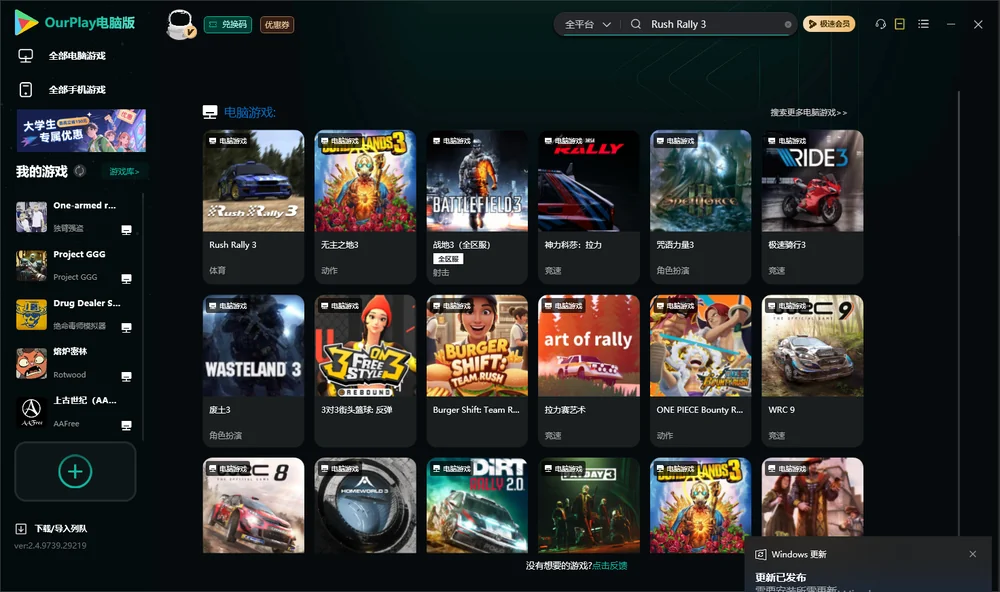Click the OurPlay logo icon

tap(26, 23)
